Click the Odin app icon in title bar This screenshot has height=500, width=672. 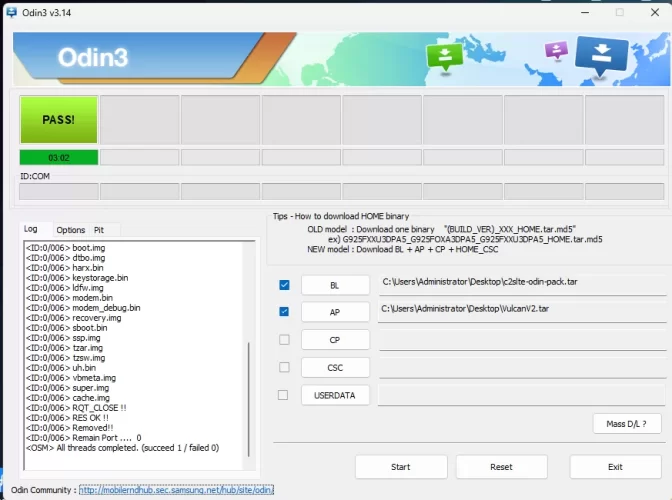coord(11,11)
